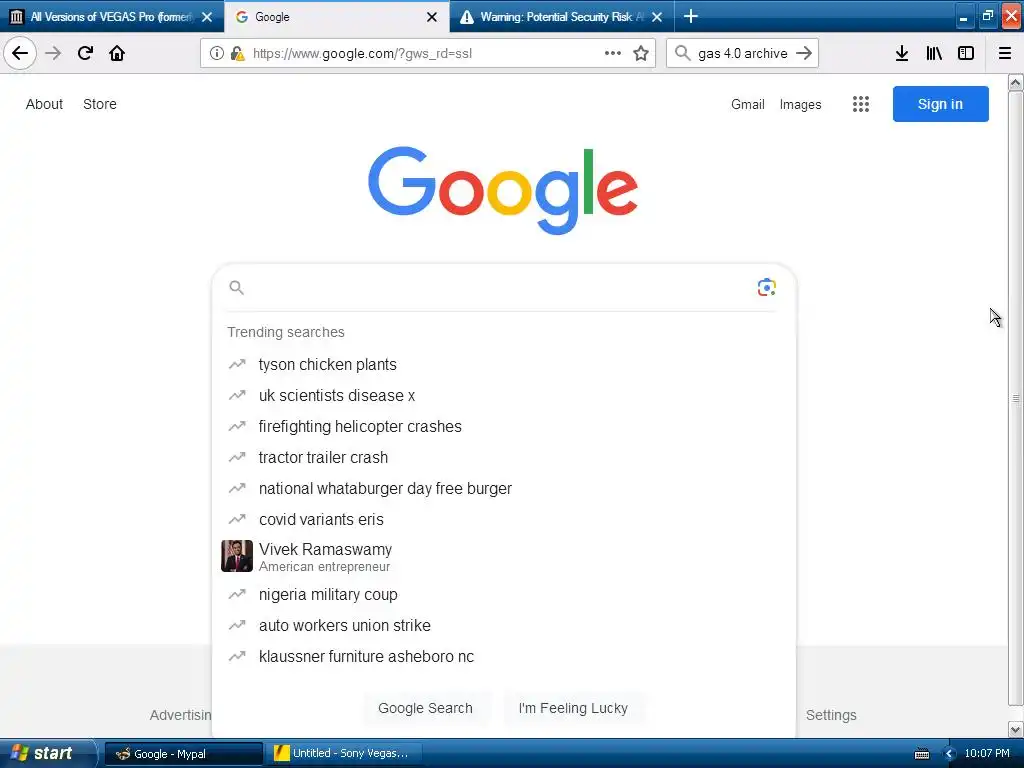Open the Store link
The width and height of the screenshot is (1024, 768).
pyautogui.click(x=100, y=104)
